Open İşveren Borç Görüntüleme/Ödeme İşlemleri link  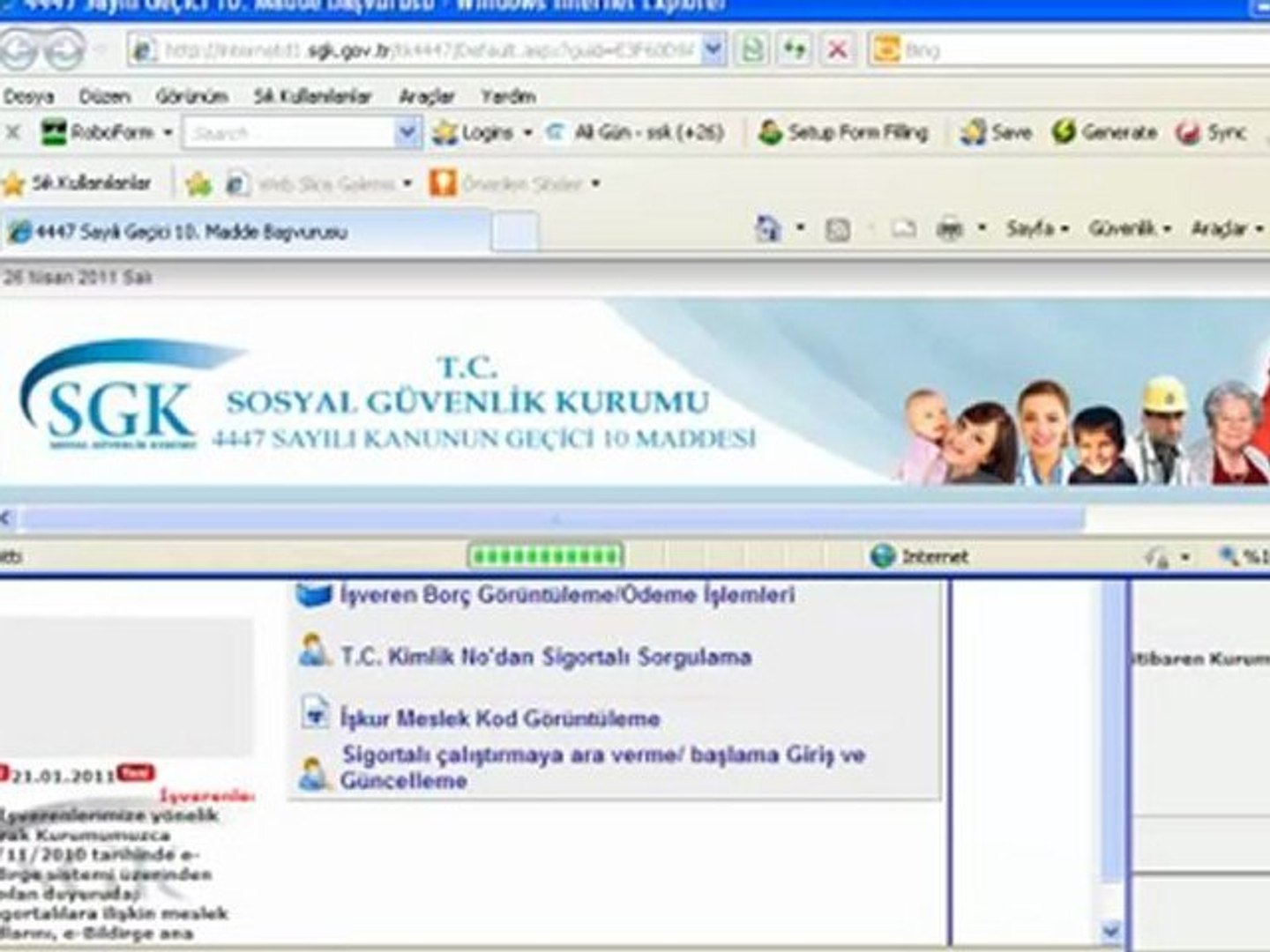[567, 595]
